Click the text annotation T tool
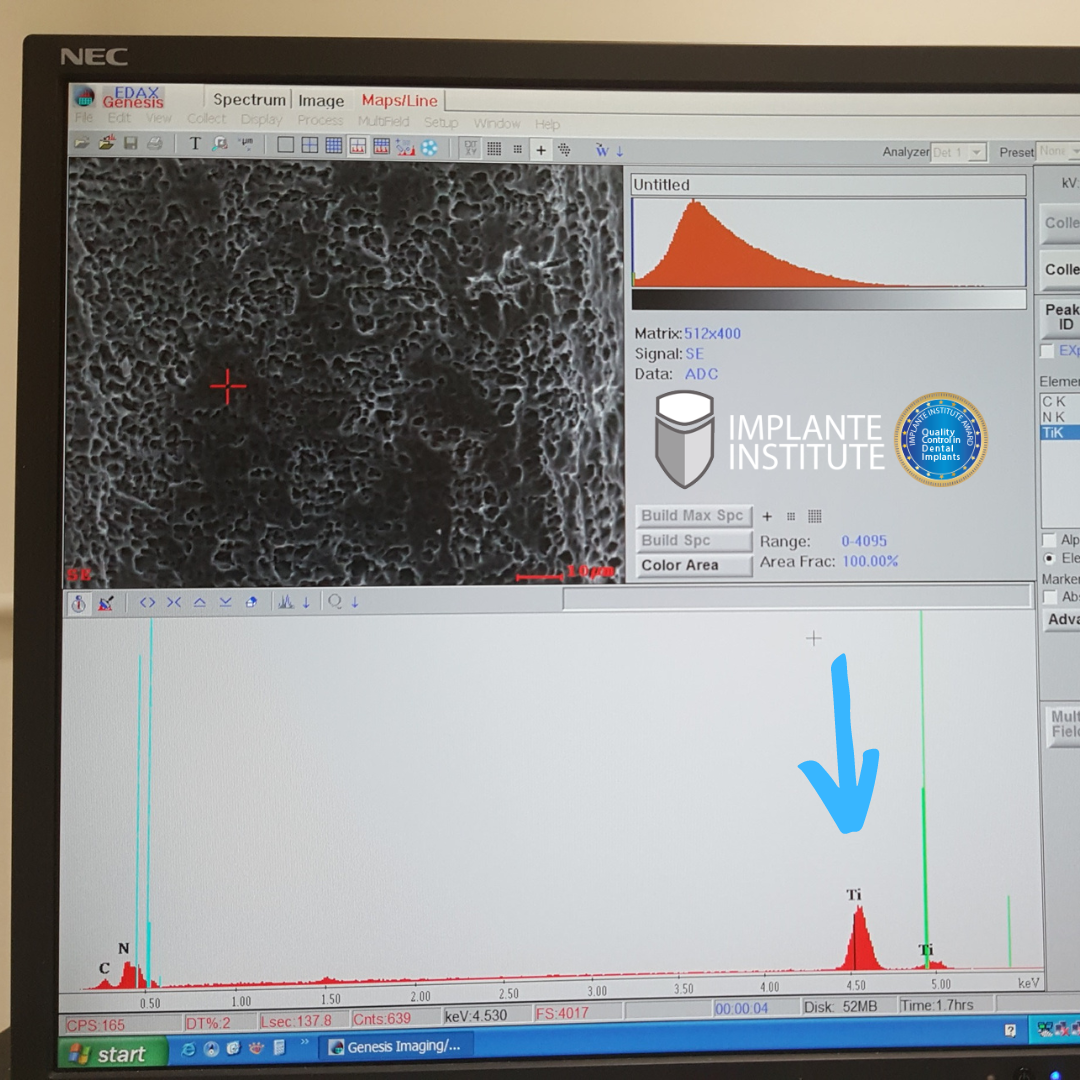Screen dimensions: 1080x1080 pos(195,145)
